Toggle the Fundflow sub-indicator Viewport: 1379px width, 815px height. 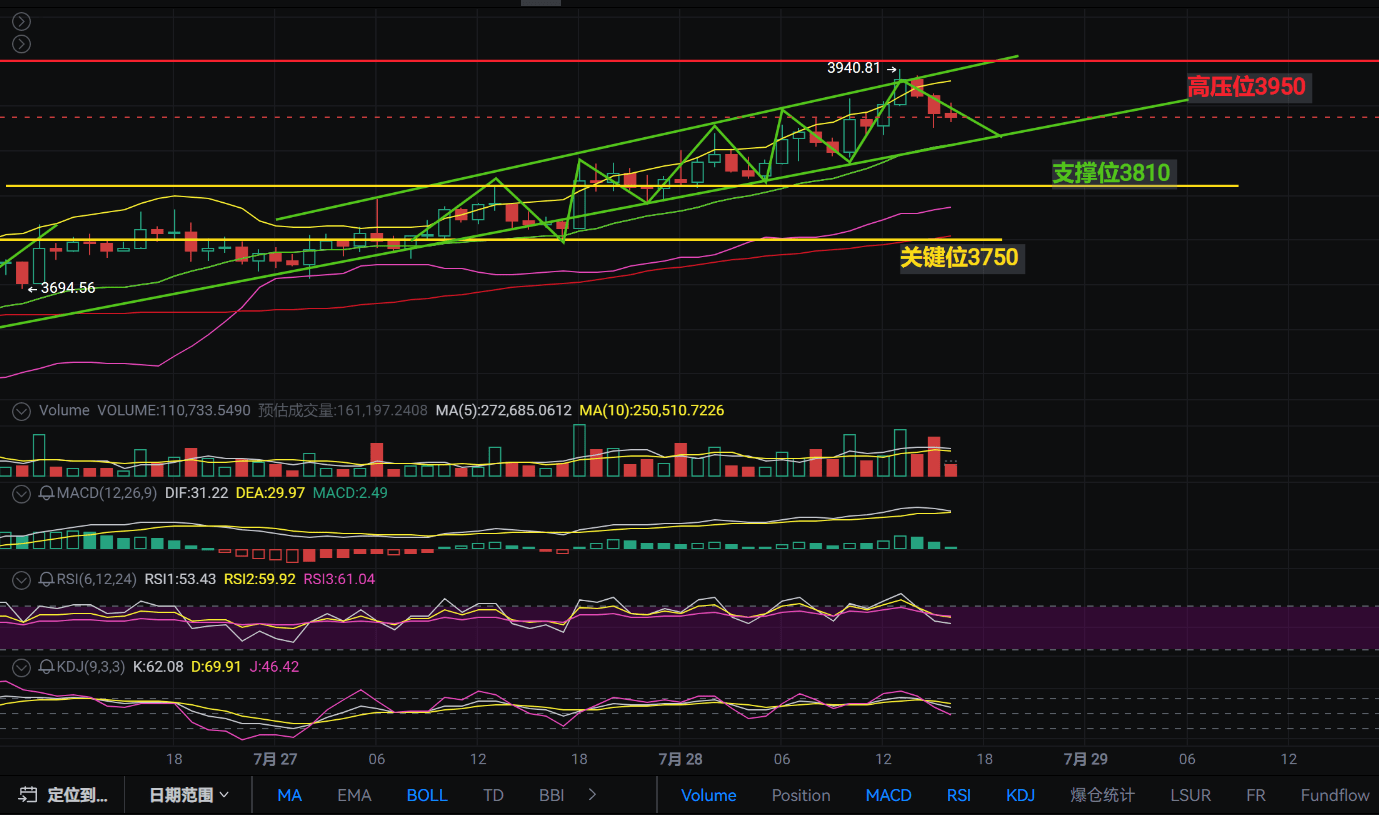click(1335, 796)
